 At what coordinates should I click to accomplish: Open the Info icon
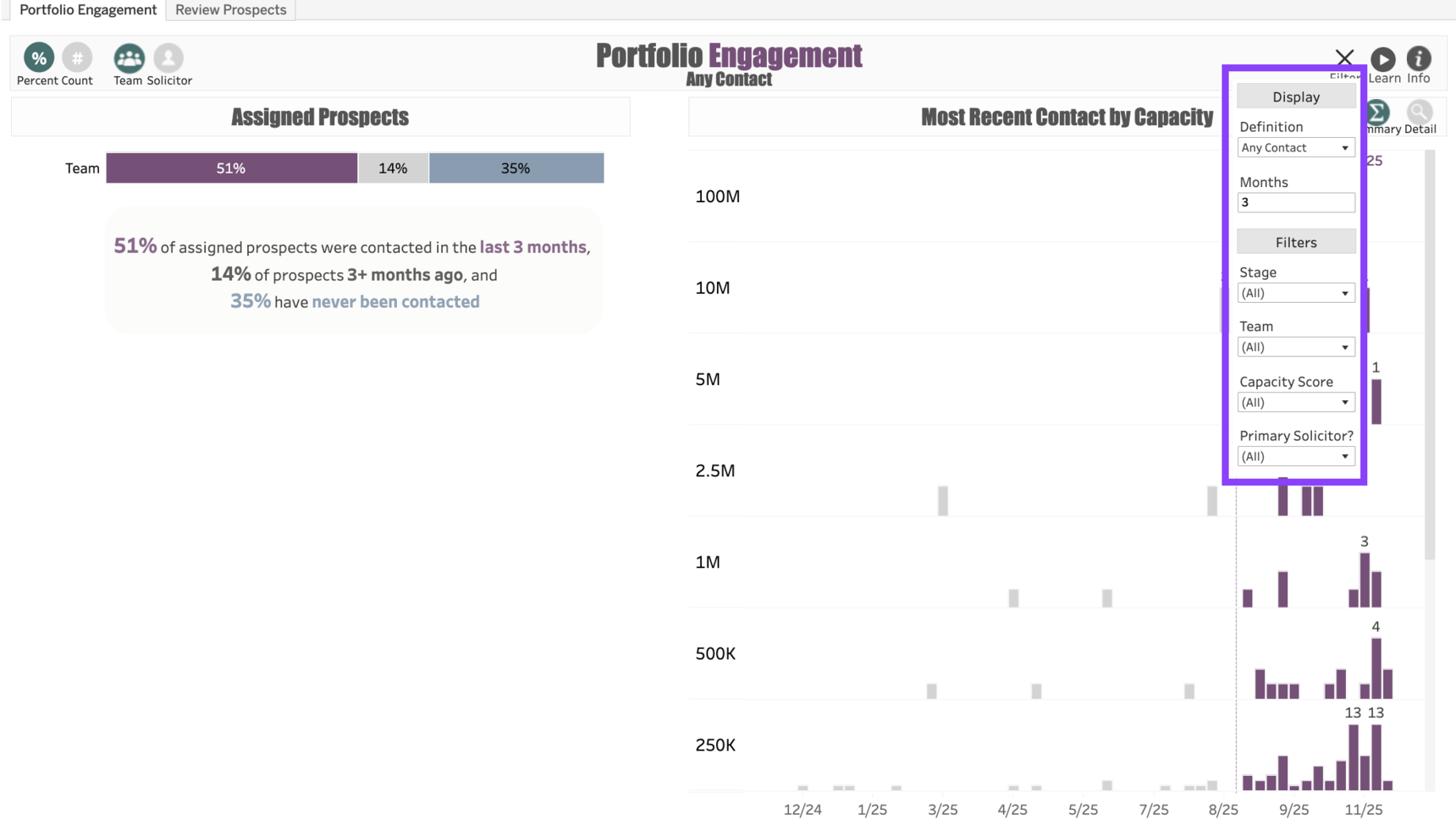point(1419,58)
